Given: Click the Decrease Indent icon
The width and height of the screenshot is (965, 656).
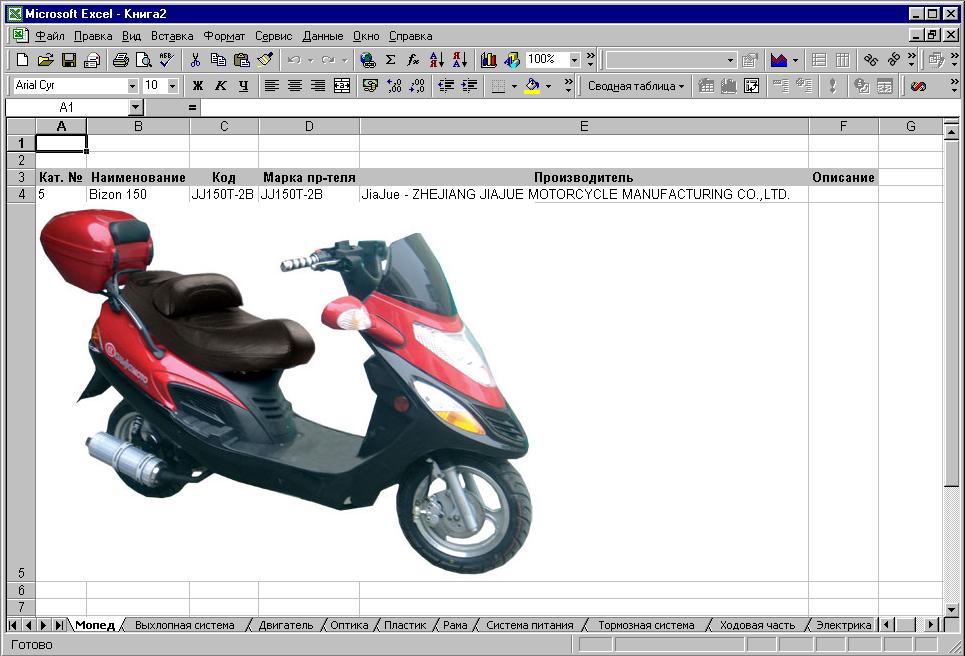Looking at the screenshot, I should (446, 86).
